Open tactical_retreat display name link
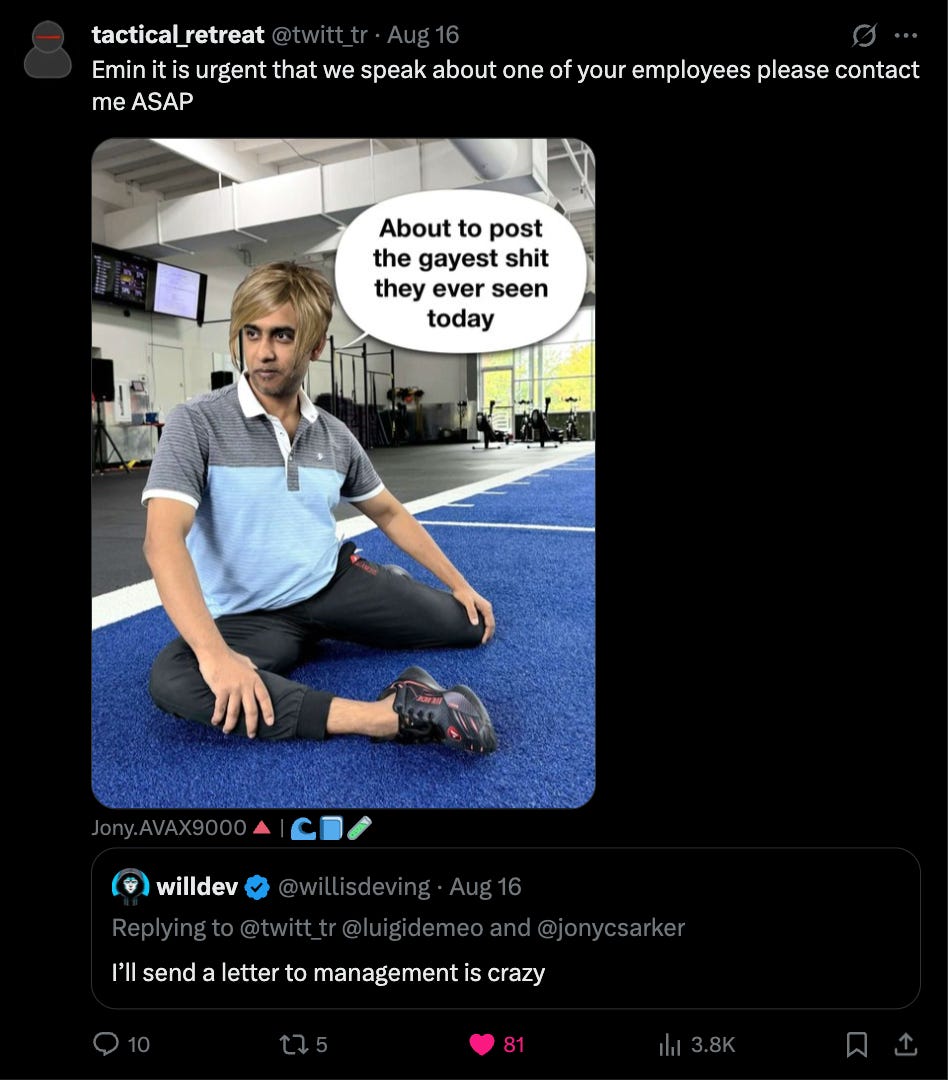The image size is (948, 1080). 178,34
